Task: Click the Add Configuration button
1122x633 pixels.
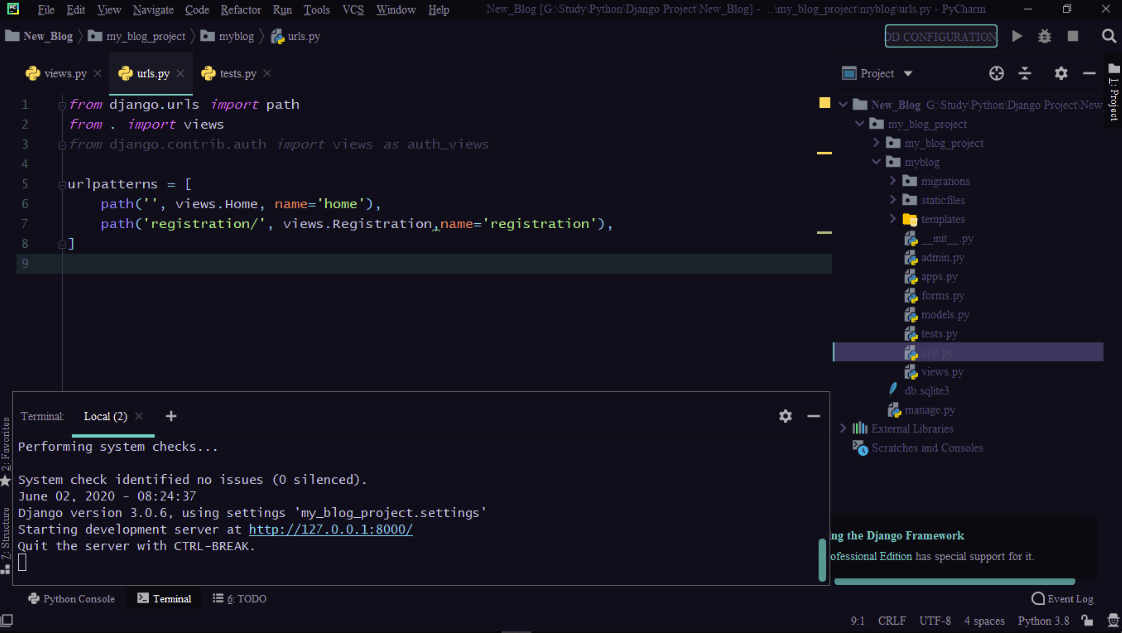Action: [941, 36]
